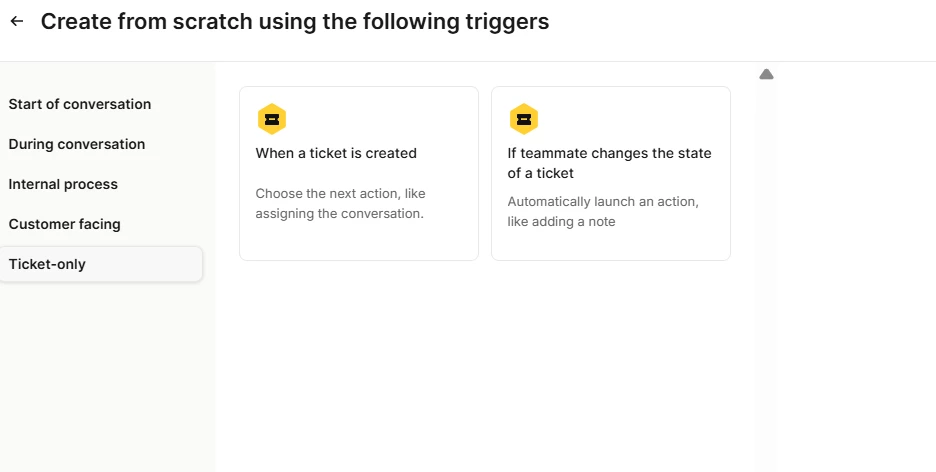Switch to During conversation triggers

(x=76, y=144)
